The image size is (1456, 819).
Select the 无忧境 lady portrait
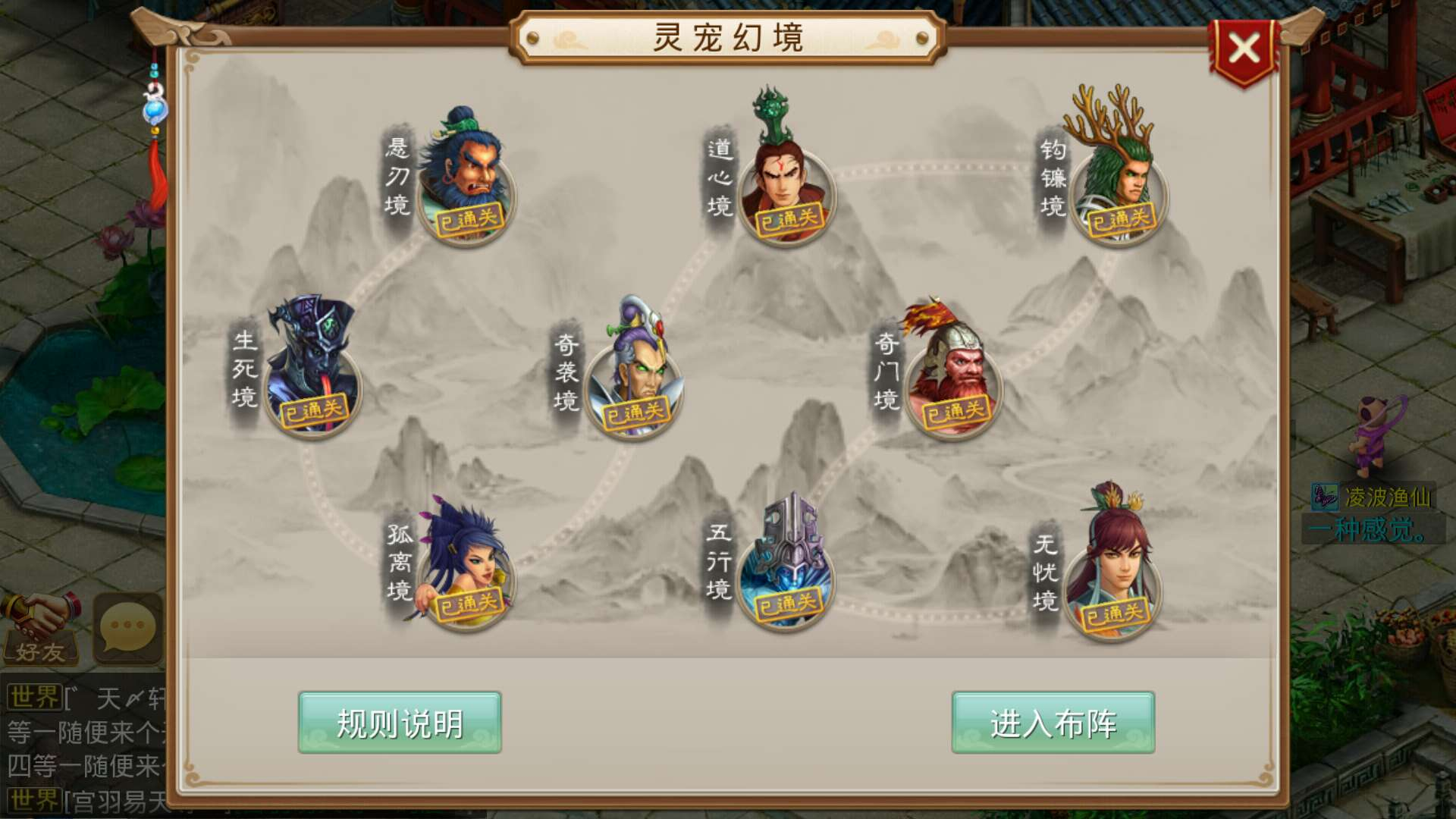tap(1112, 562)
